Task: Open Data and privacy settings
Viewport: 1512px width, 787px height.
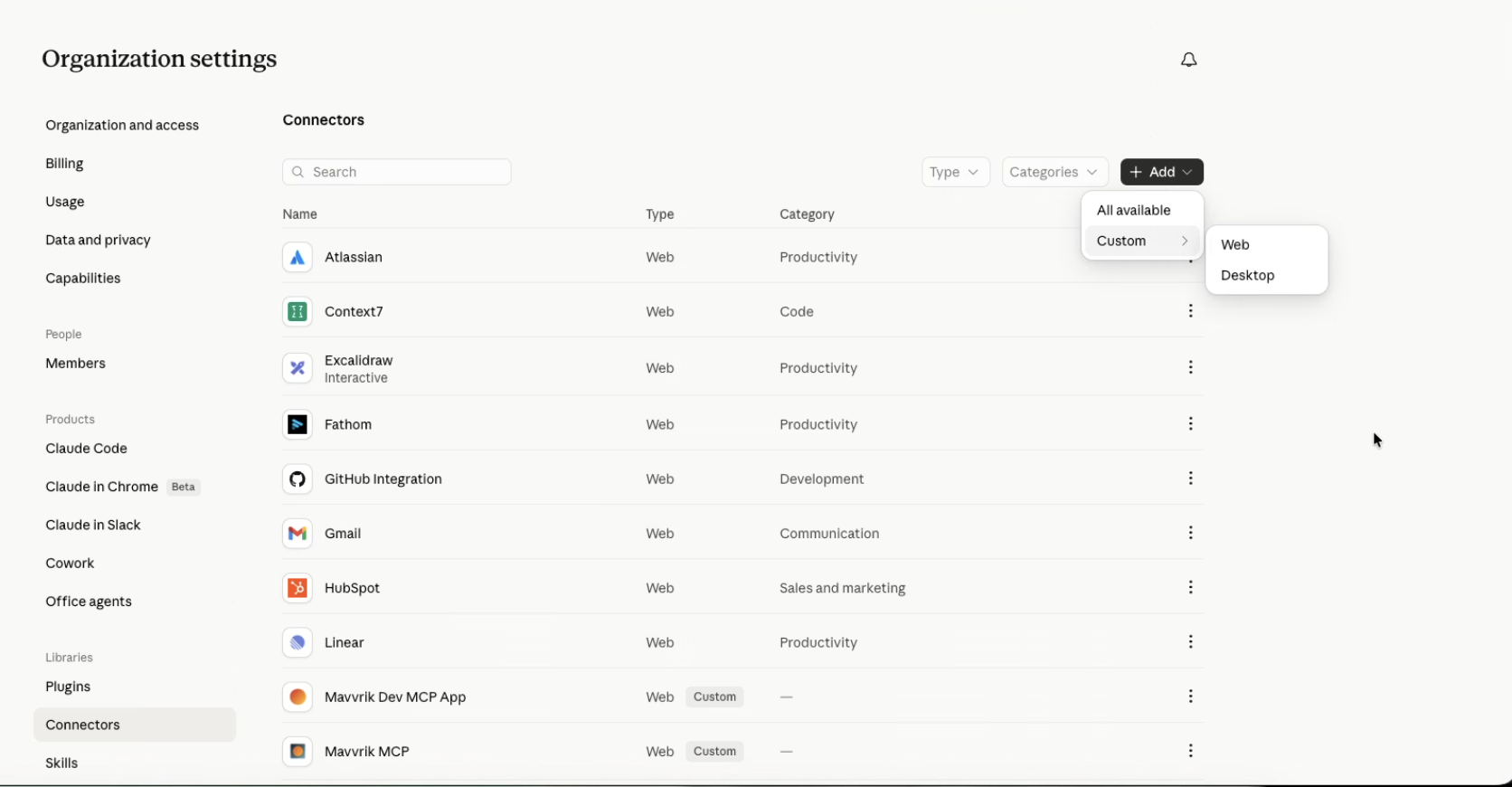Action: [98, 241]
